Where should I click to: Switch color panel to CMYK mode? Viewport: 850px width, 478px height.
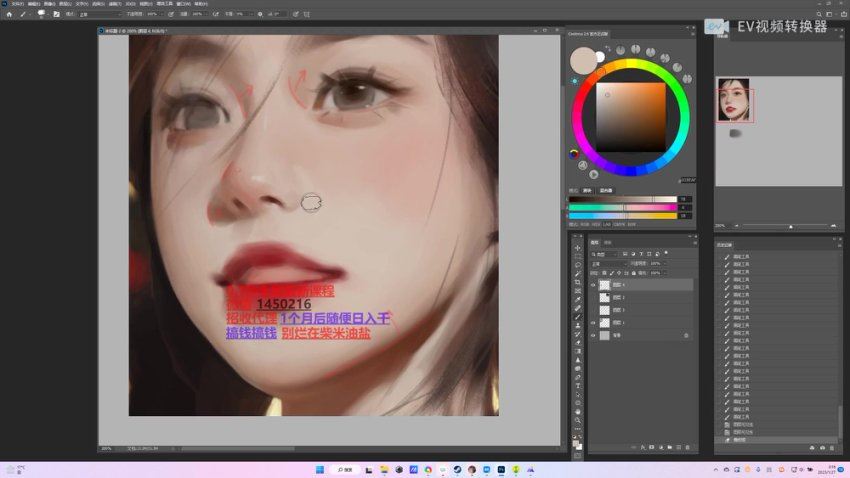pos(618,224)
